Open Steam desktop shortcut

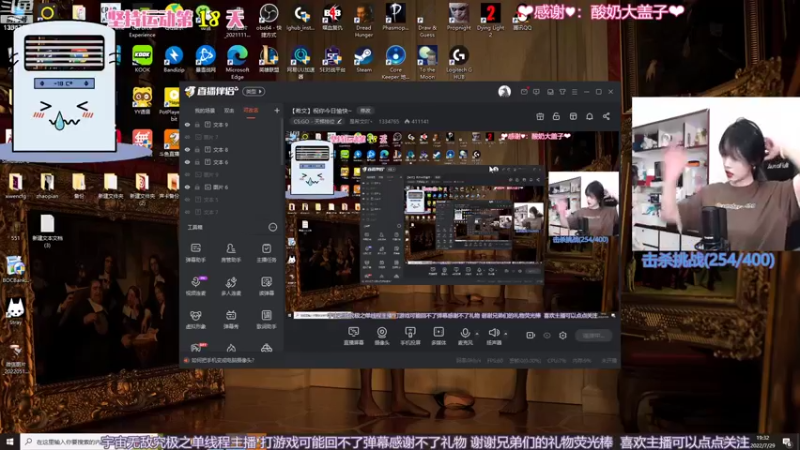(x=364, y=59)
